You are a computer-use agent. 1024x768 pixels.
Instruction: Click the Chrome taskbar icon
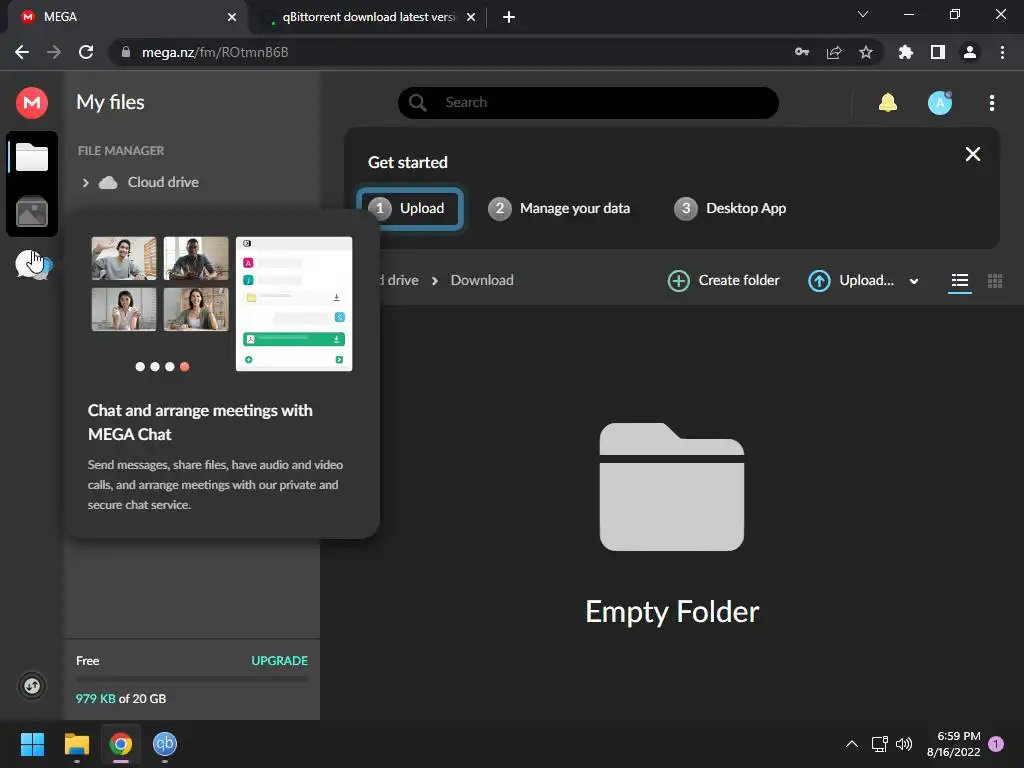pyautogui.click(x=121, y=744)
